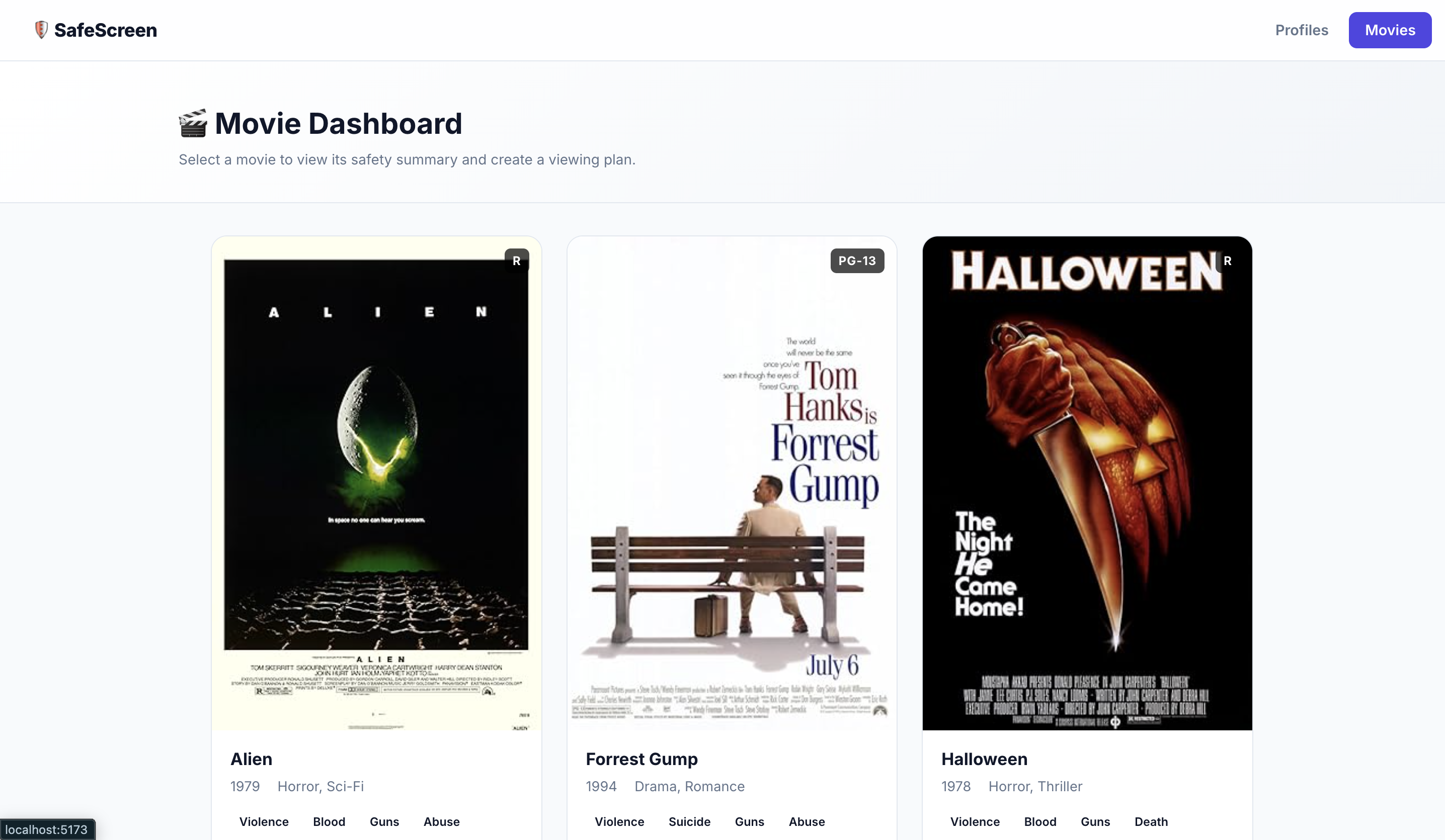
Task: Click the Blood tag on Alien
Action: click(329, 822)
